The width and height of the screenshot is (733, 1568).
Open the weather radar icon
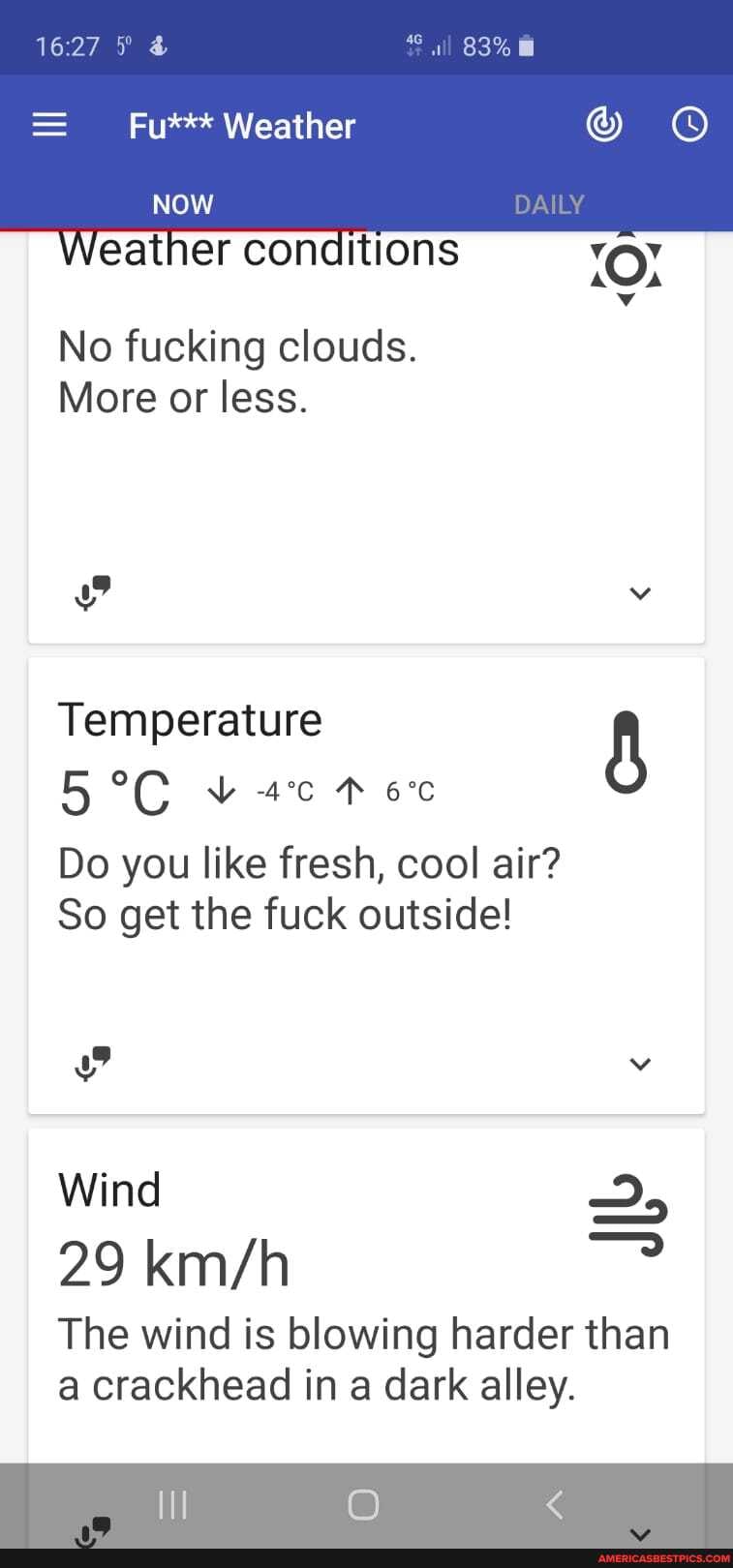(604, 125)
